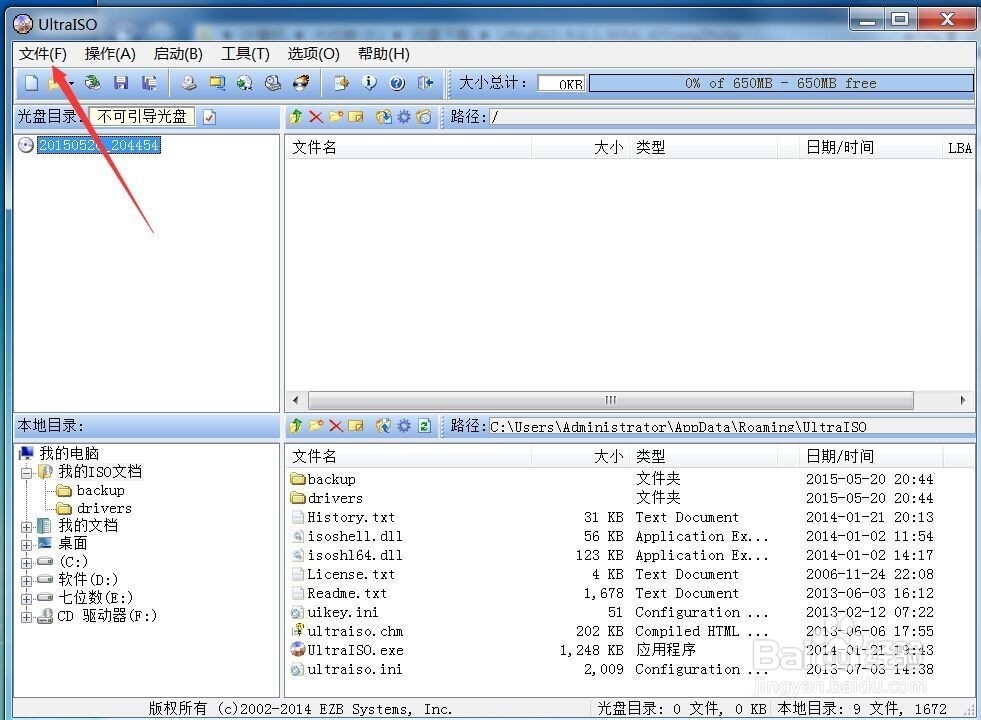The height and width of the screenshot is (720, 981).
Task: Click the new folder icon in disc toolbar
Action: tap(336, 116)
